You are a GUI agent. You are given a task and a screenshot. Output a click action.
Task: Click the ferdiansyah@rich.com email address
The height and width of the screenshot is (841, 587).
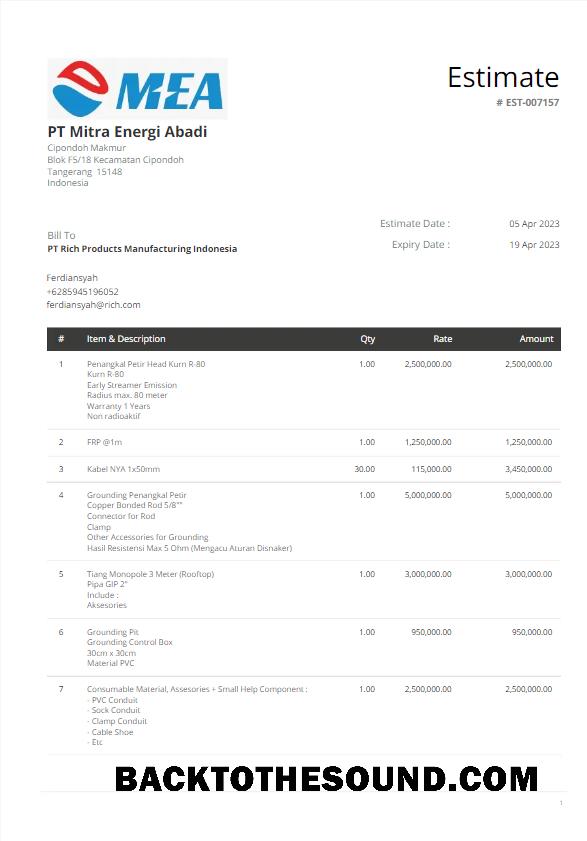tap(93, 305)
